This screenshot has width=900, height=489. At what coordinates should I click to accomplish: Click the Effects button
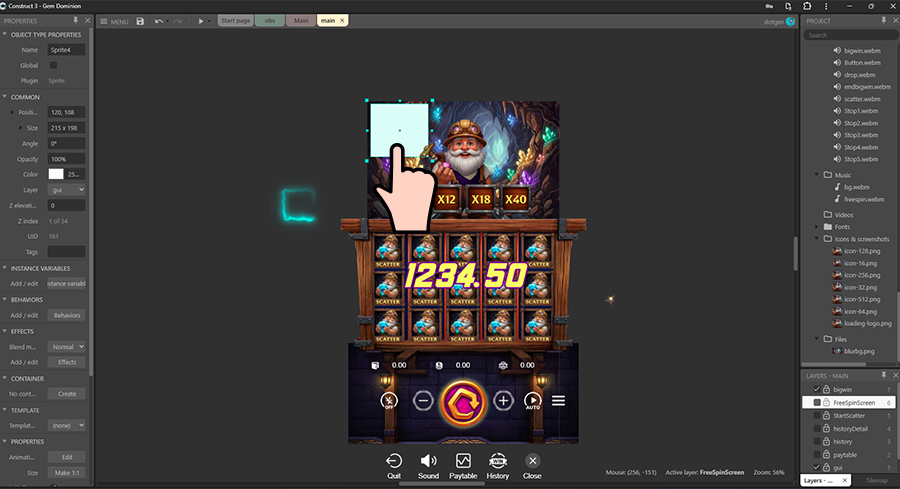[x=66, y=362]
